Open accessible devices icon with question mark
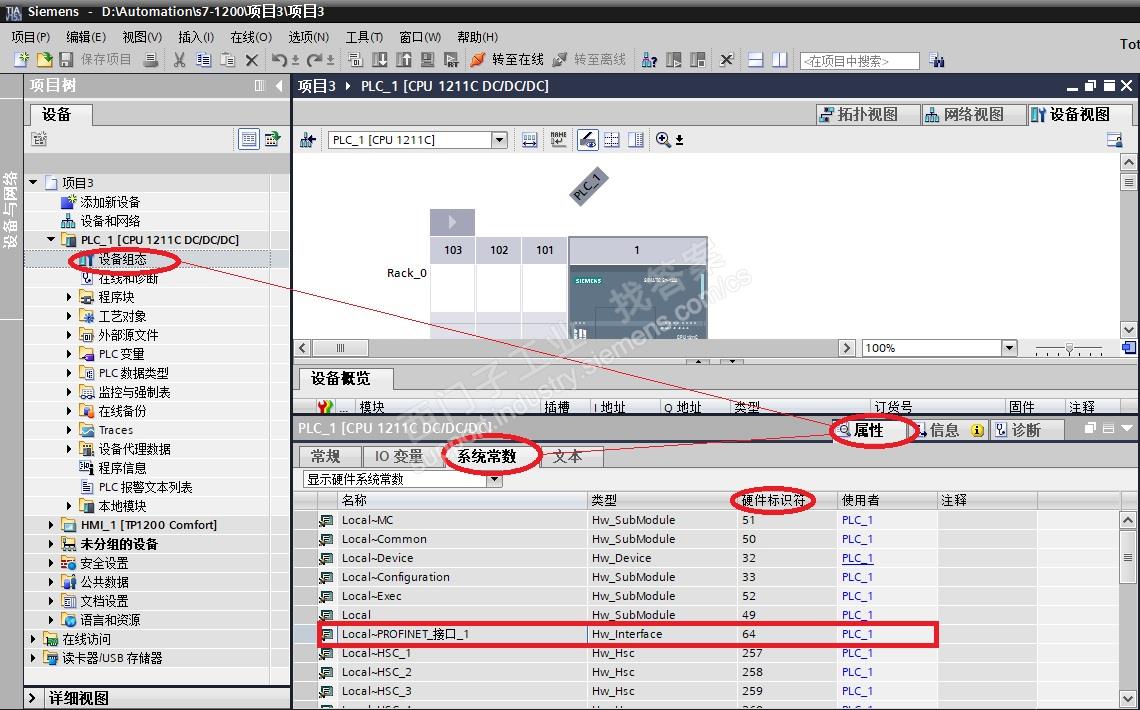 tap(649, 60)
